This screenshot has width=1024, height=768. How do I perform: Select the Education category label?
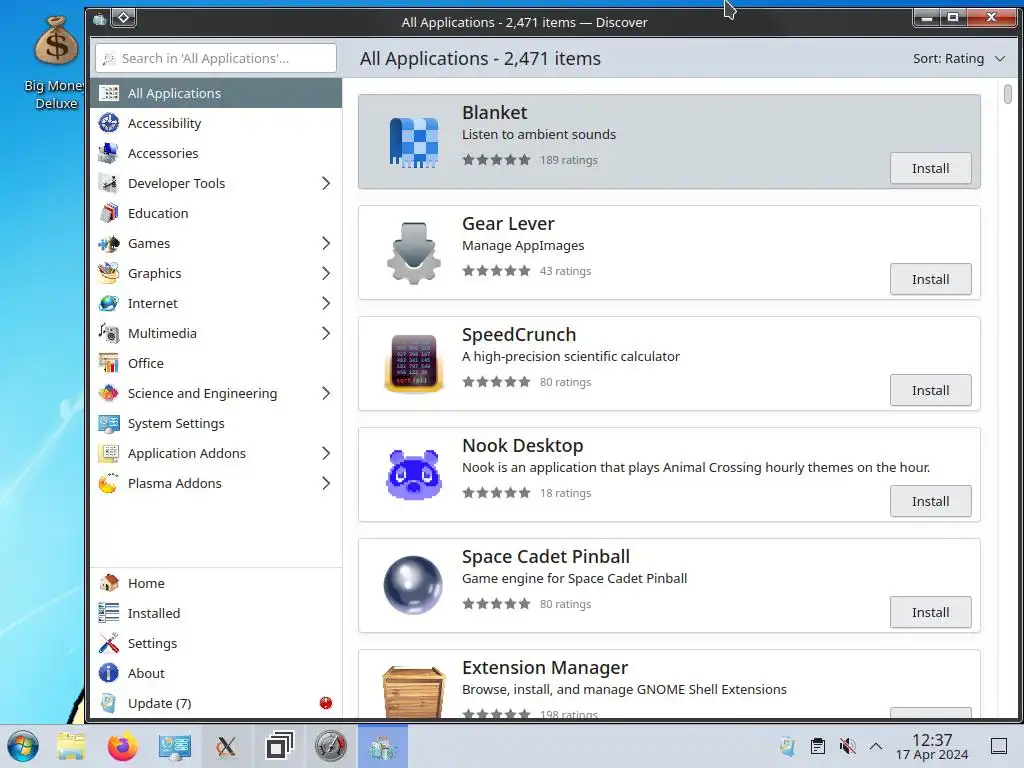158,214
